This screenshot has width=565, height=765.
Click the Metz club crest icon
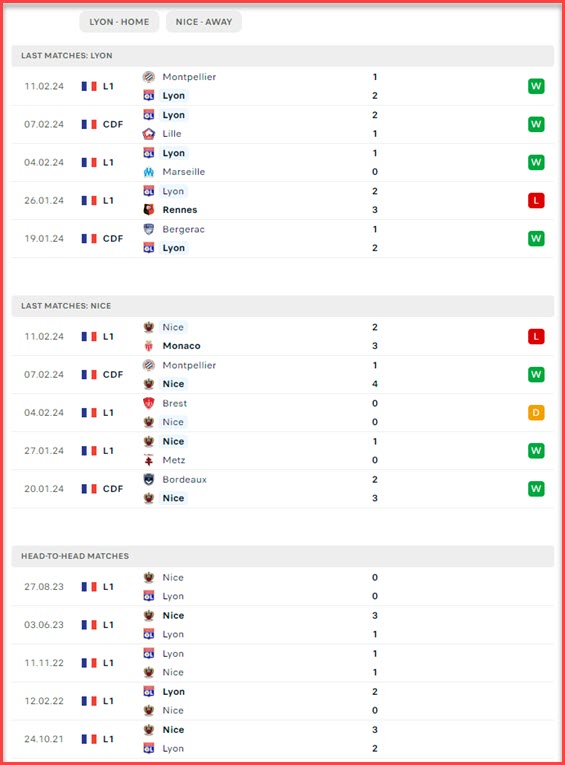click(149, 460)
